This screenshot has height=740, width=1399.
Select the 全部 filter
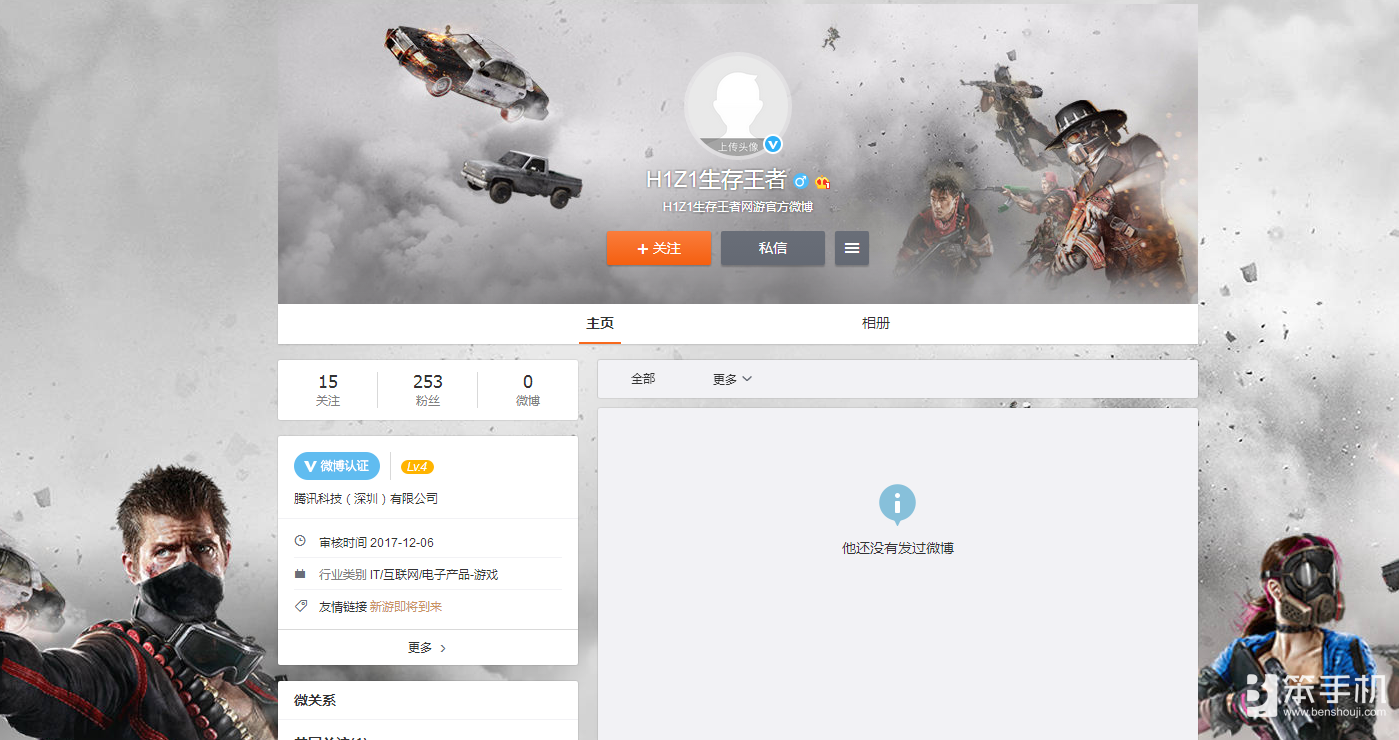pyautogui.click(x=643, y=379)
